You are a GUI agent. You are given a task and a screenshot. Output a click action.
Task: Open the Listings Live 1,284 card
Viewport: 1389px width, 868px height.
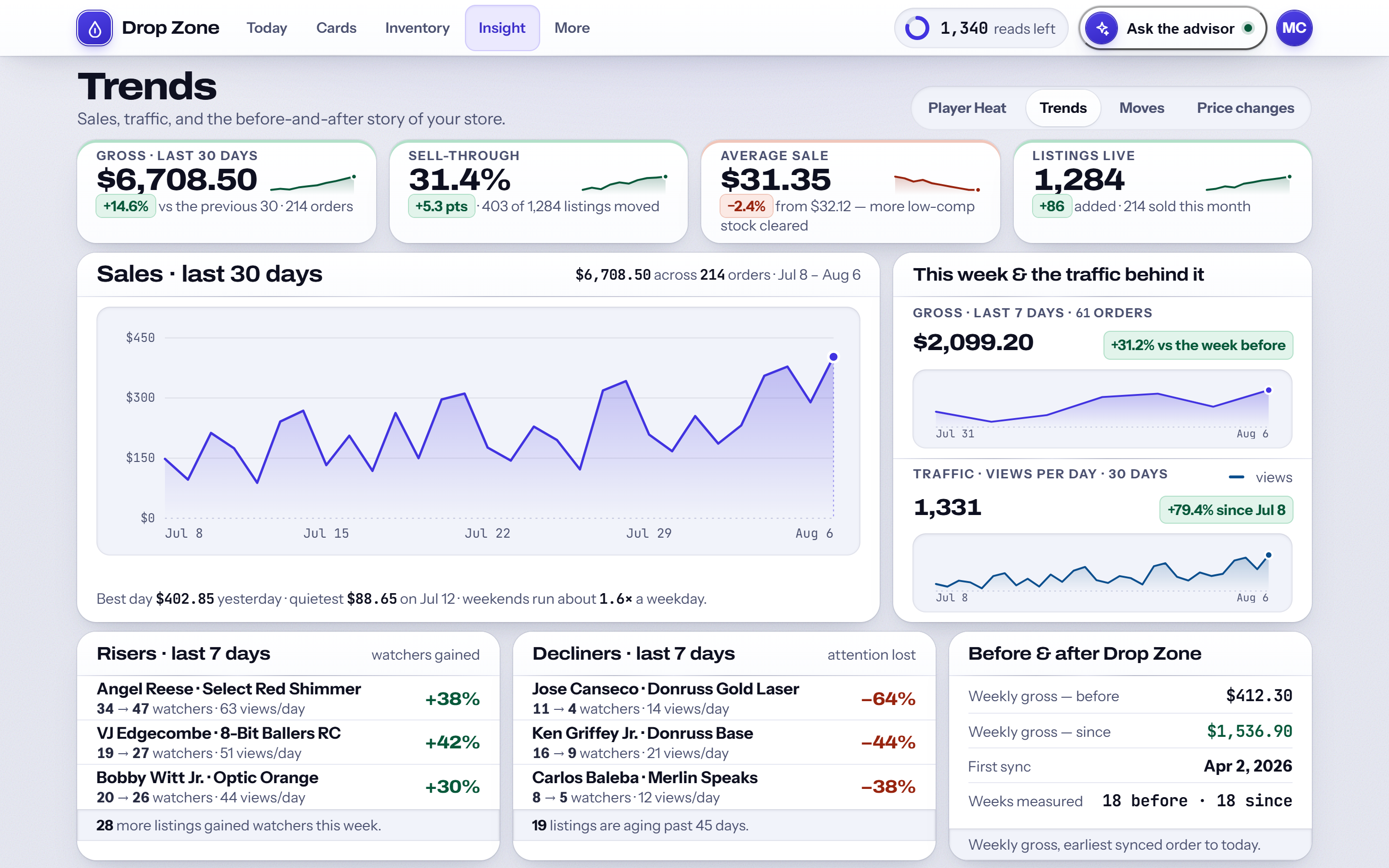(1162, 192)
